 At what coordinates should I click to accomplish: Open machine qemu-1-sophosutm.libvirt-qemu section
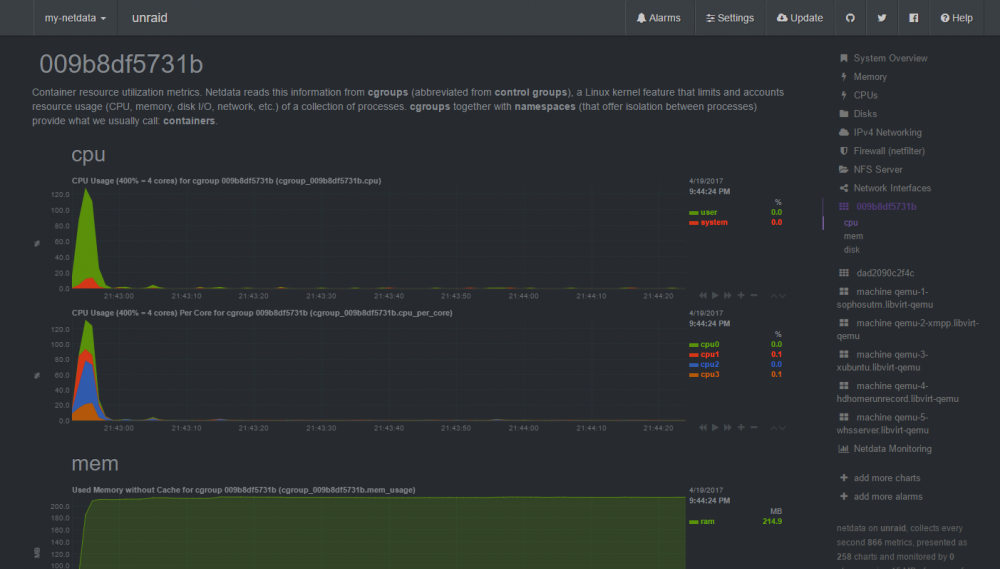click(x=885, y=298)
